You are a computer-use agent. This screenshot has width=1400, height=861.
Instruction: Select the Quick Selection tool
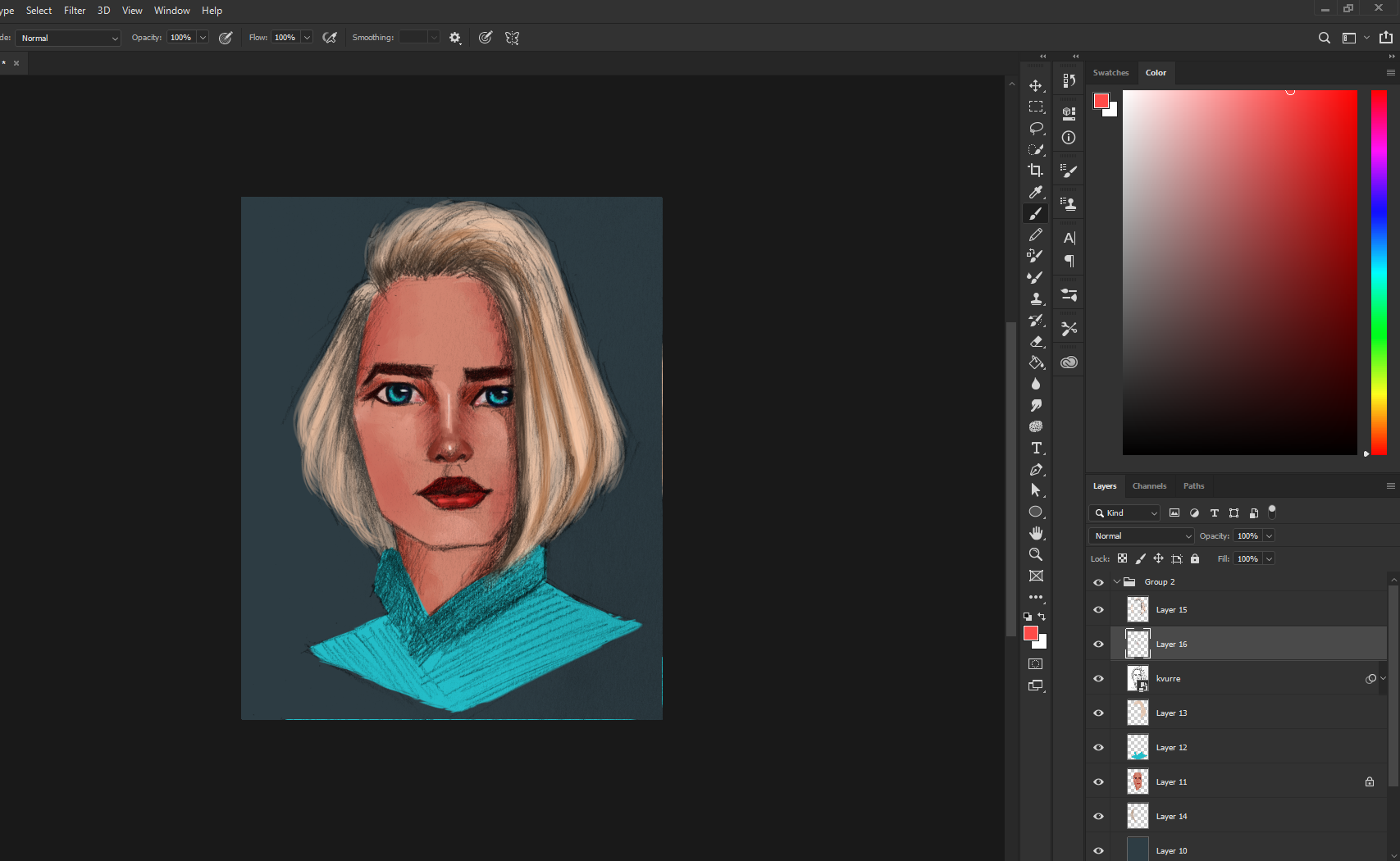(x=1036, y=149)
